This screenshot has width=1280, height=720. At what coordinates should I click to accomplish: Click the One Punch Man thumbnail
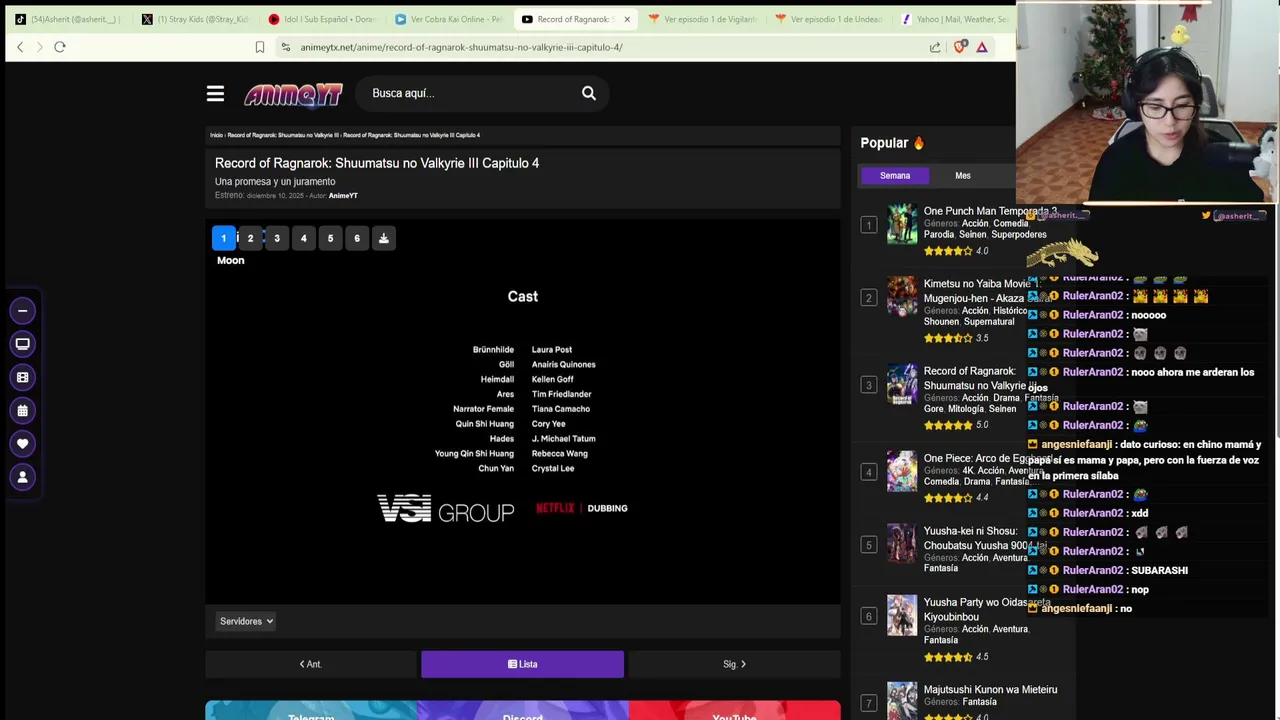902,224
